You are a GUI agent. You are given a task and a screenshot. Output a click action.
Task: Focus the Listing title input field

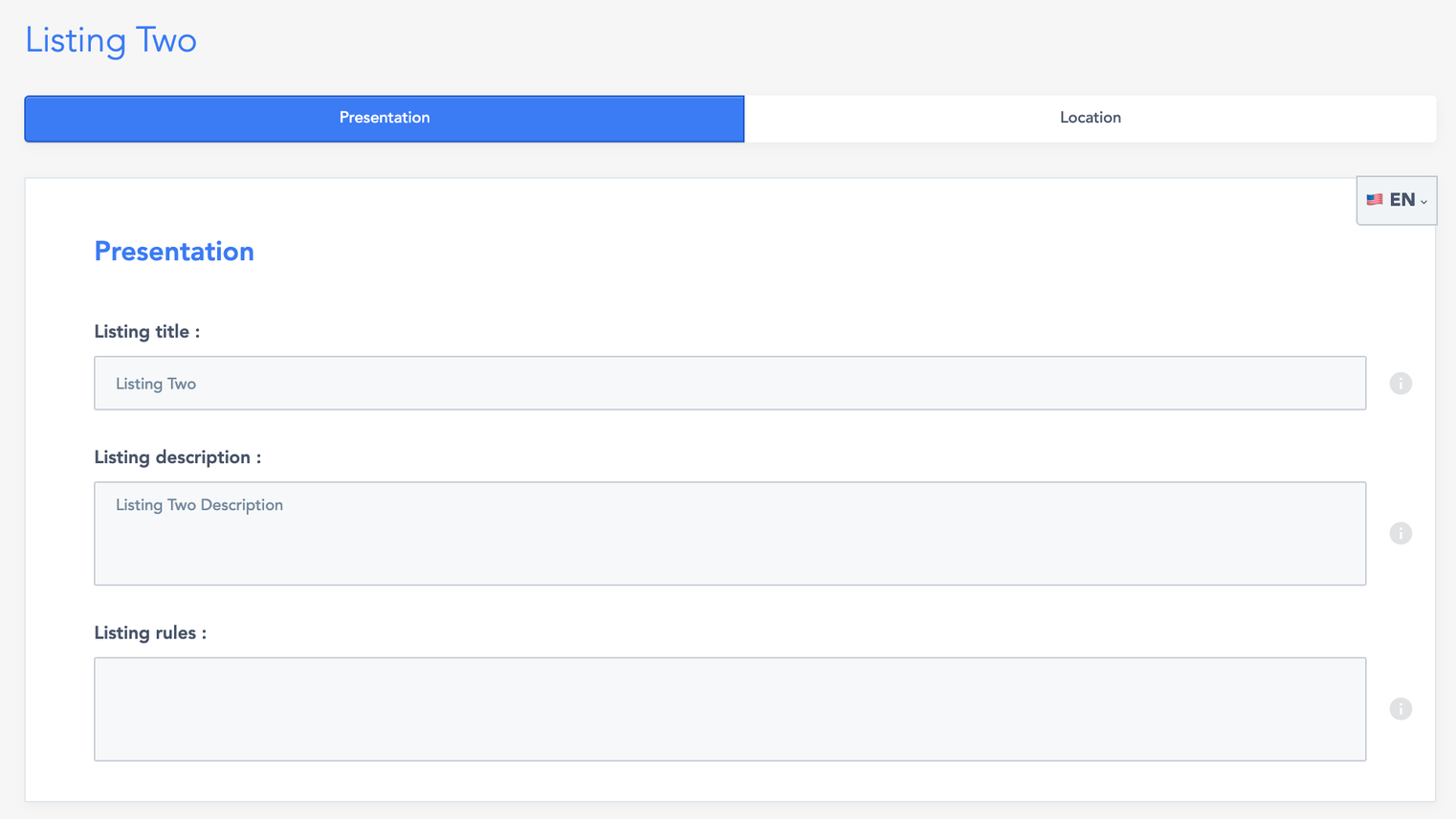click(729, 384)
